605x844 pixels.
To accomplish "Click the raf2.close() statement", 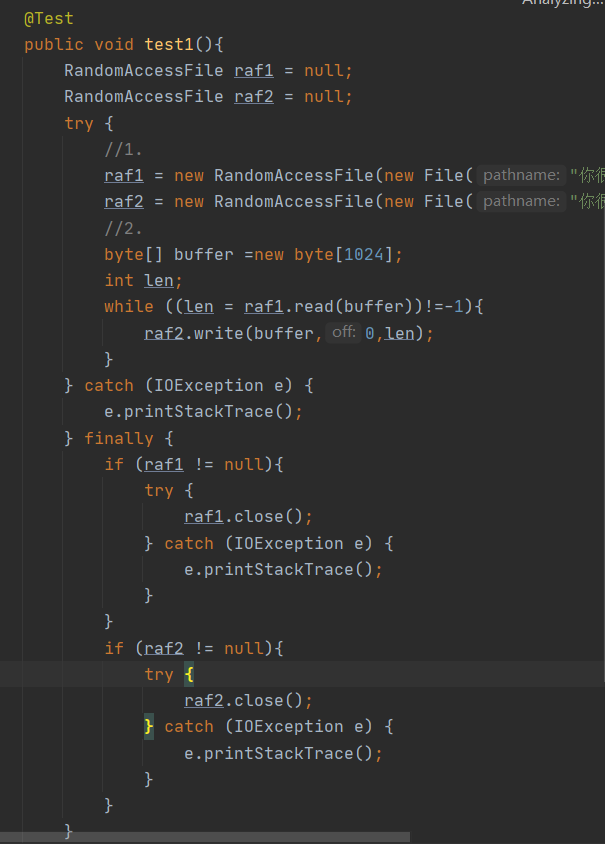I will (248, 700).
